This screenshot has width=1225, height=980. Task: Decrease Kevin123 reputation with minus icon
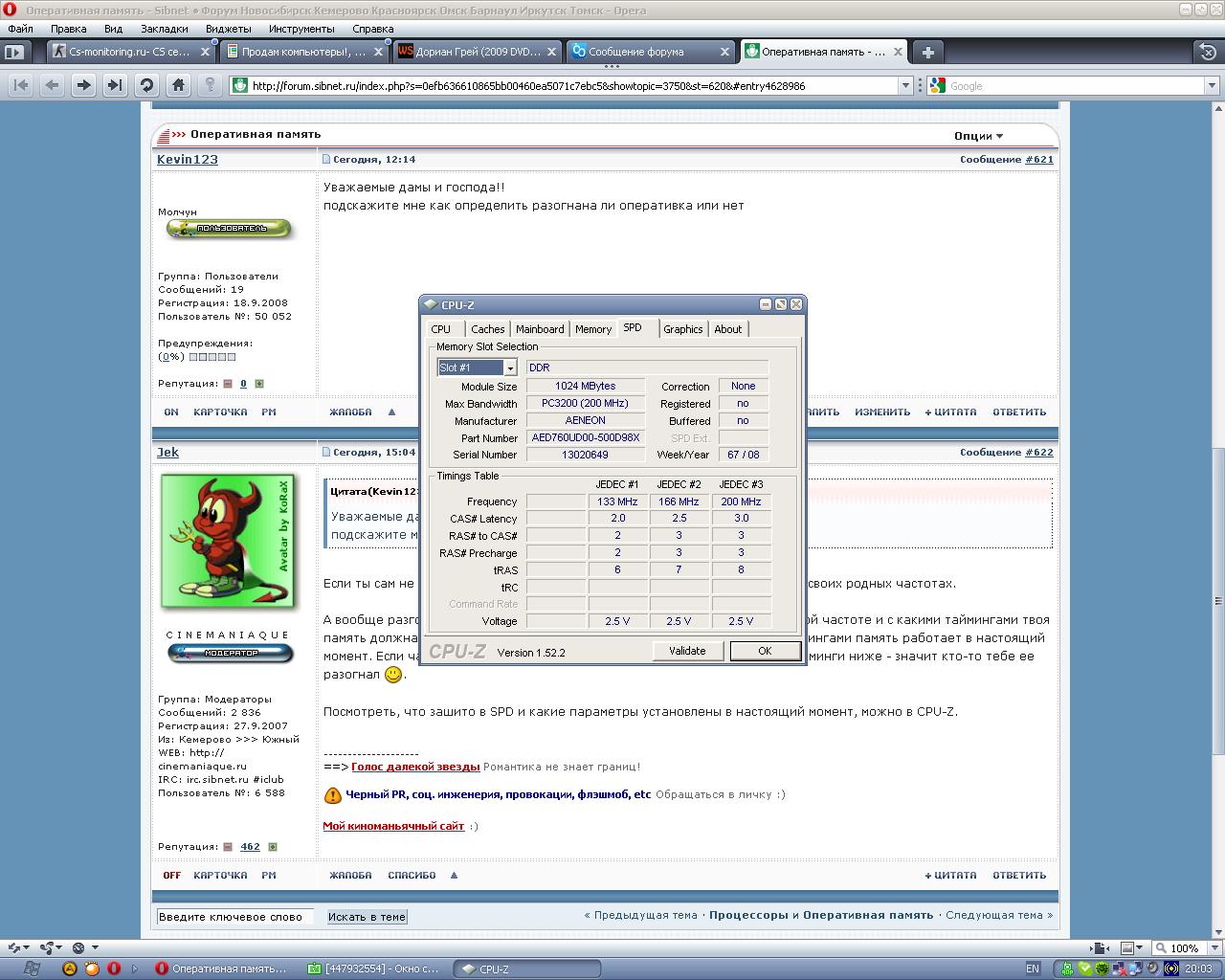click(228, 384)
